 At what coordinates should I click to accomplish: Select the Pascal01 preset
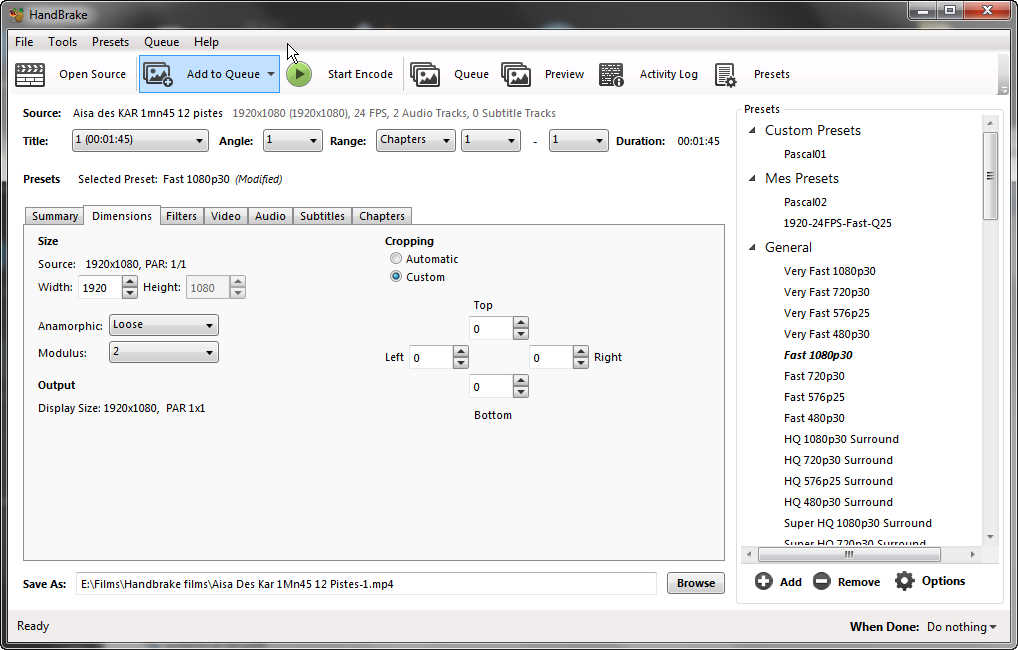pyautogui.click(x=805, y=154)
